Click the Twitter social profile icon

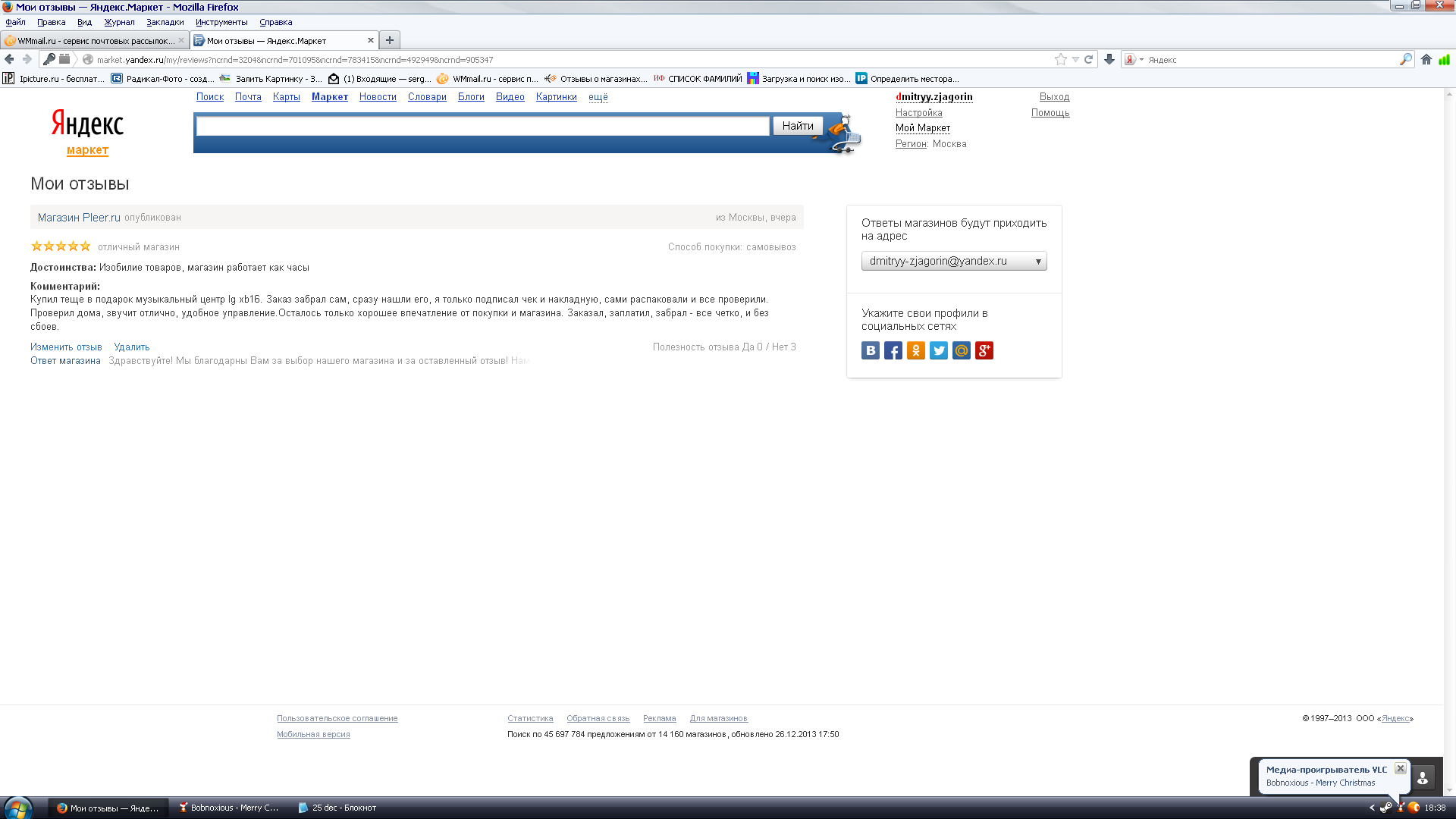(x=938, y=350)
